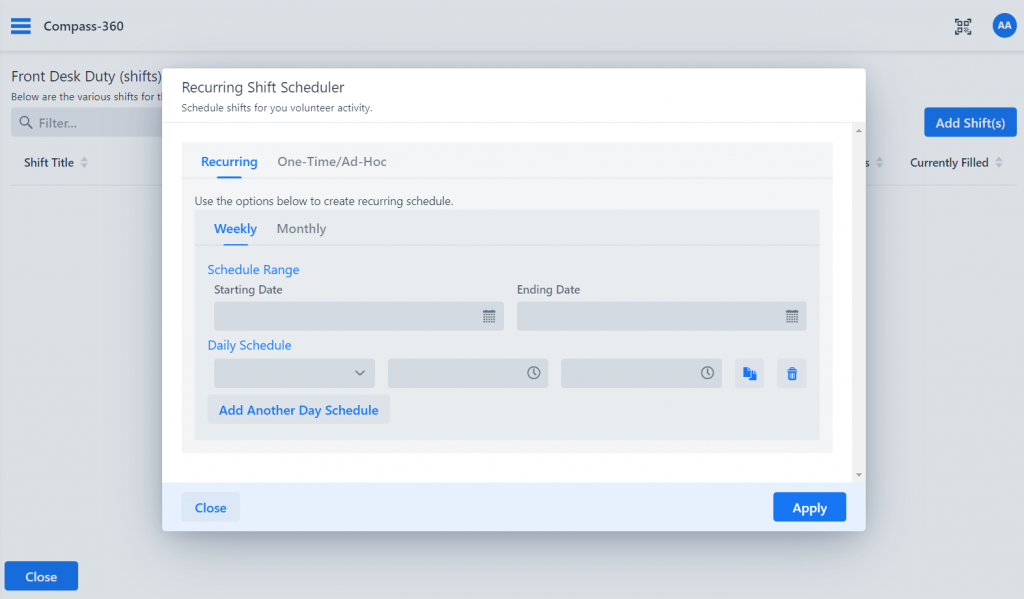Open the QR code scanner icon
Viewport: 1024px width, 599px height.
[963, 26]
